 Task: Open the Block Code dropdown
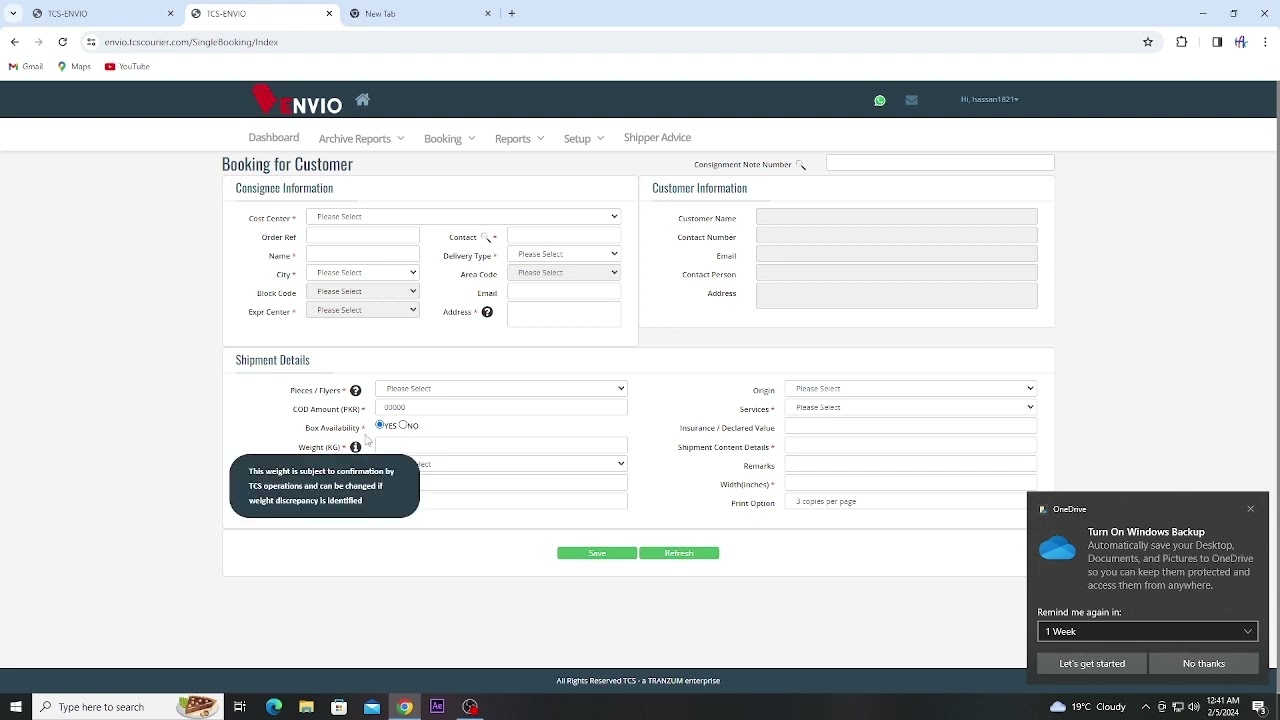tap(362, 291)
